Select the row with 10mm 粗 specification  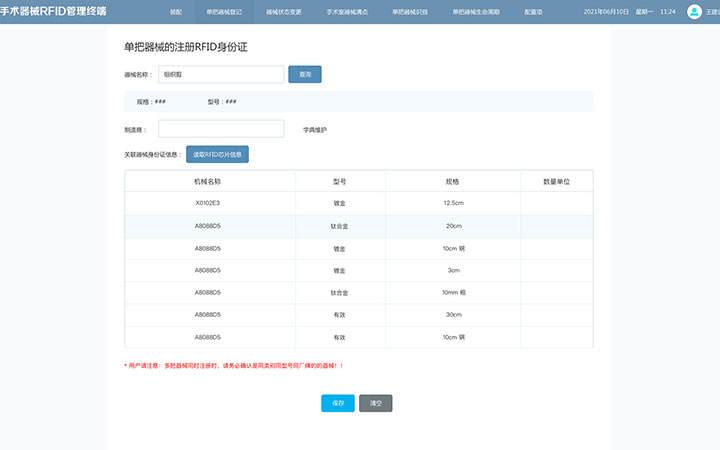point(358,293)
